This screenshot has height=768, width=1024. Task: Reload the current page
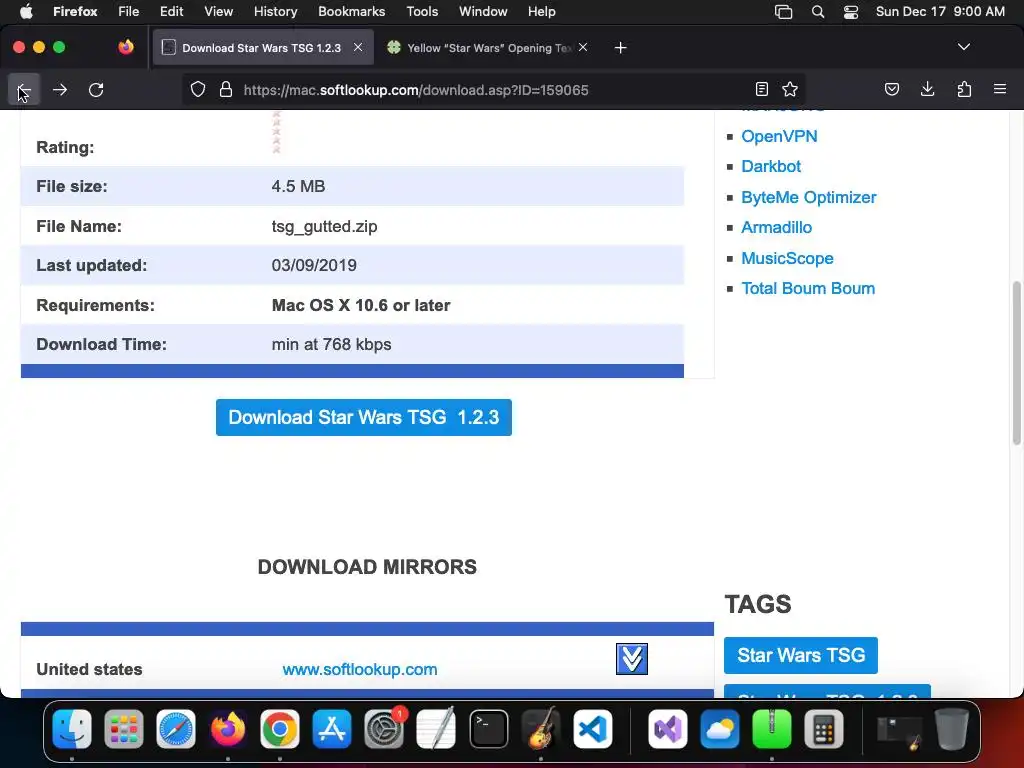click(96, 89)
